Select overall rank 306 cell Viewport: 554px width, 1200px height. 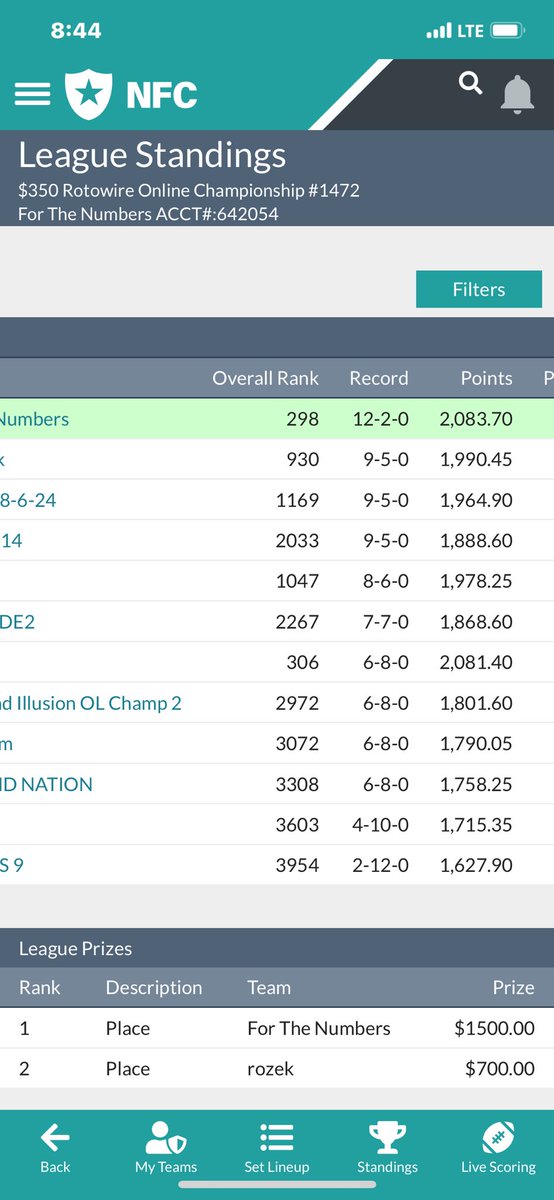(x=302, y=662)
